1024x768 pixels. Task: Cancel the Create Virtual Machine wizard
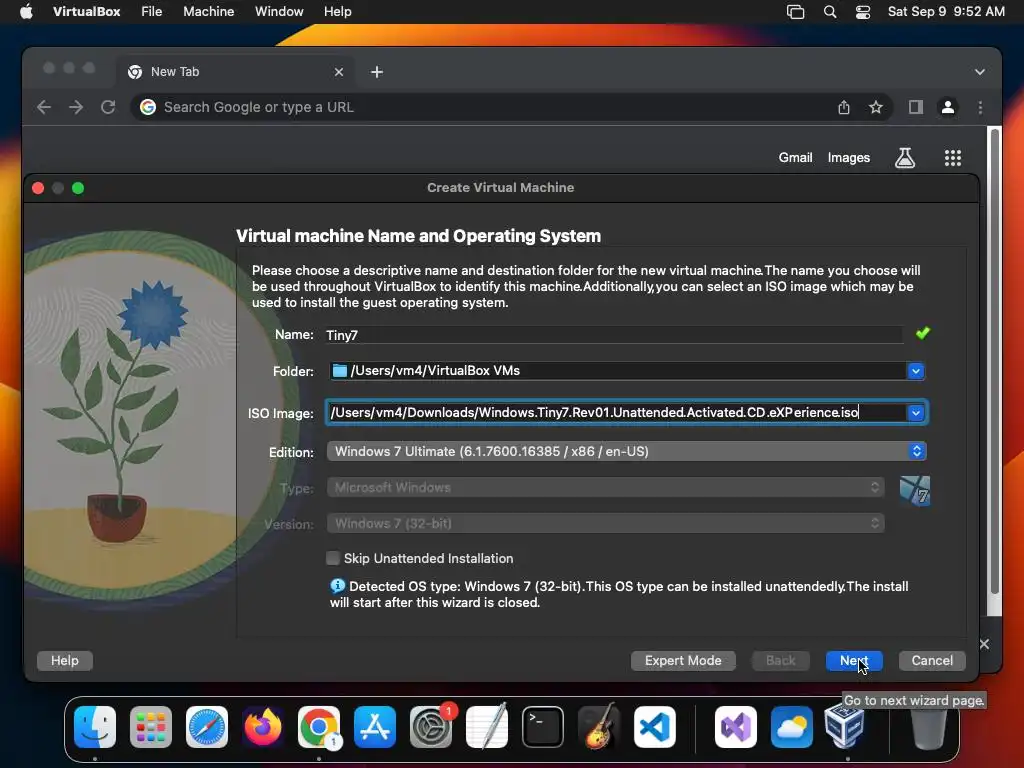tap(932, 660)
